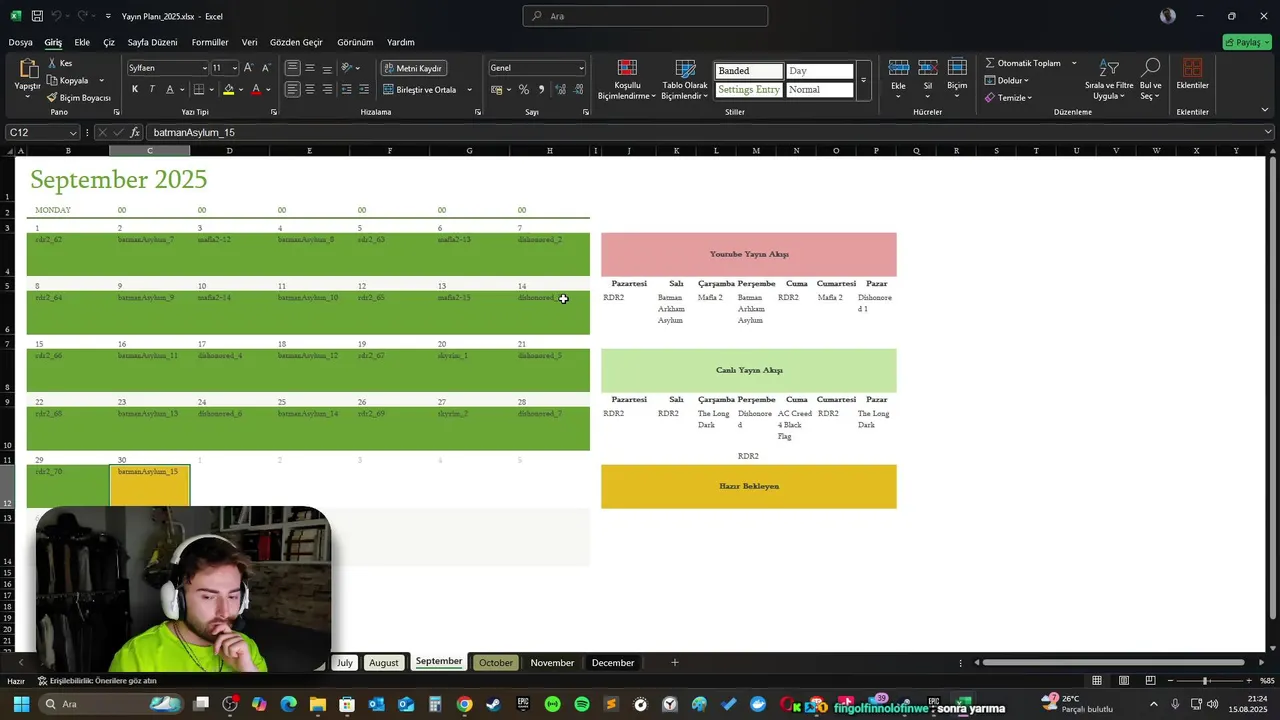
Task: Toggle underline formatting with the A button
Action: (169, 89)
